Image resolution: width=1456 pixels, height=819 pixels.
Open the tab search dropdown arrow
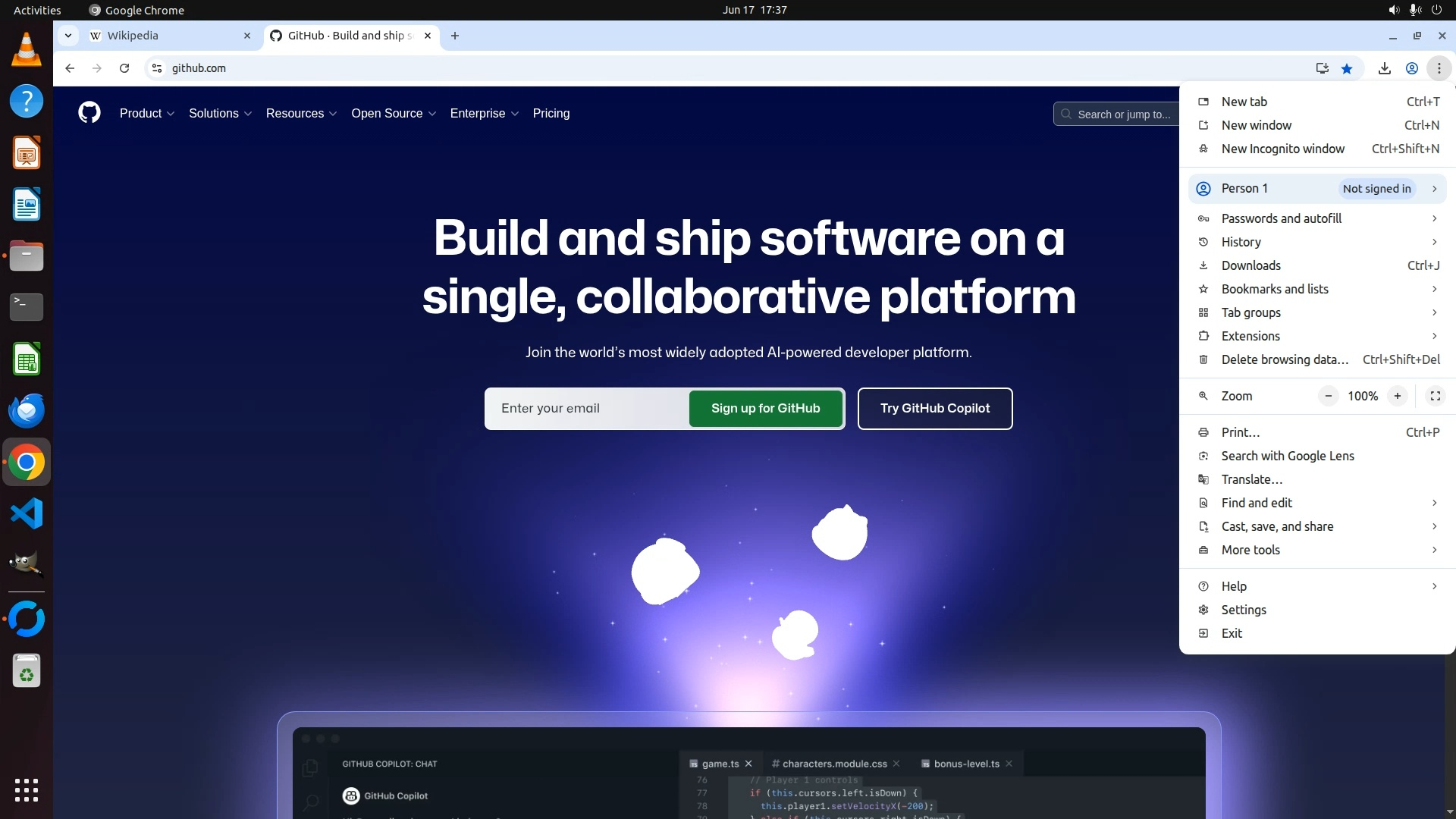68,36
